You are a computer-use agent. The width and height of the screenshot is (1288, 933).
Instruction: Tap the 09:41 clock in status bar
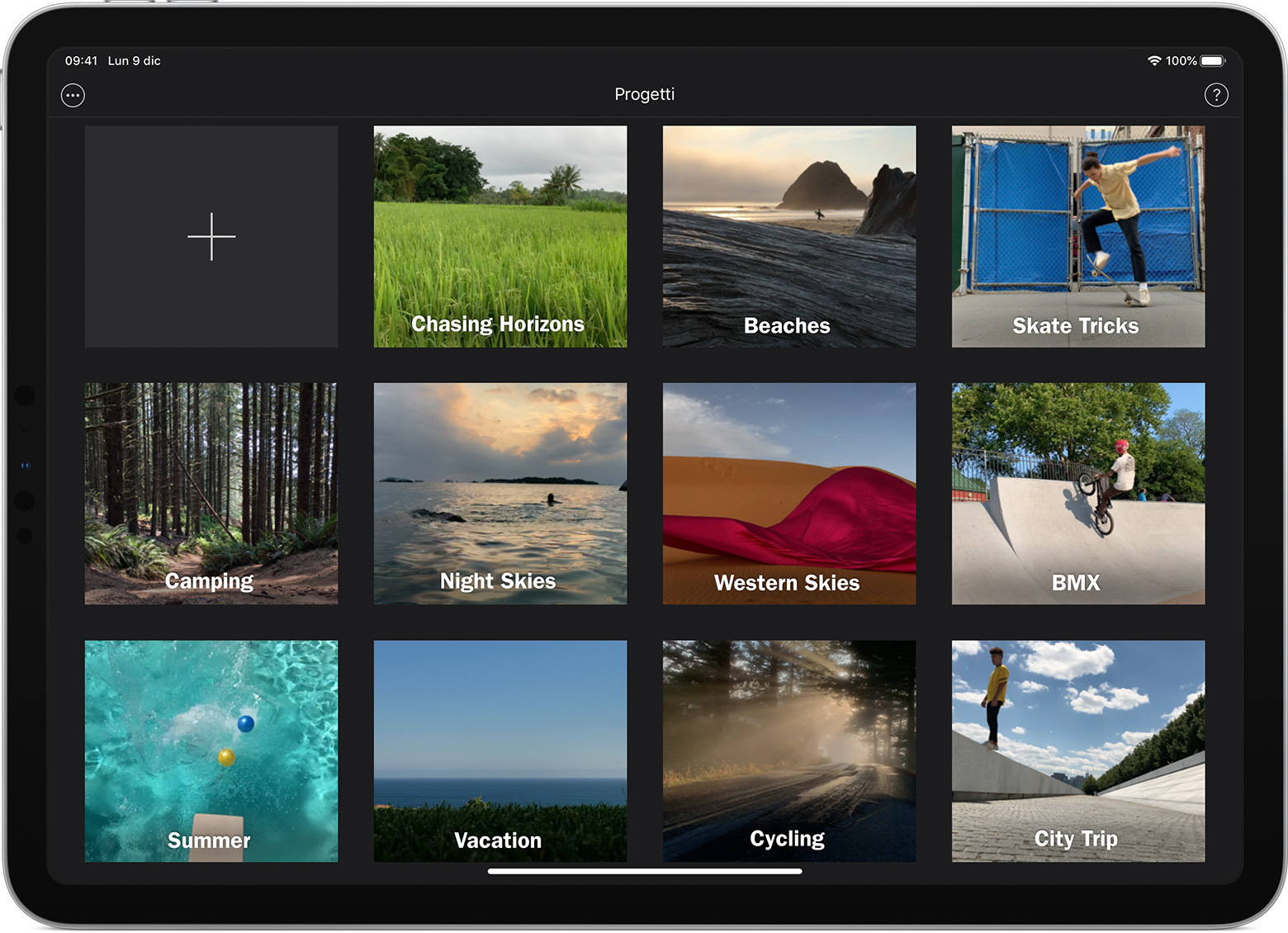point(81,61)
